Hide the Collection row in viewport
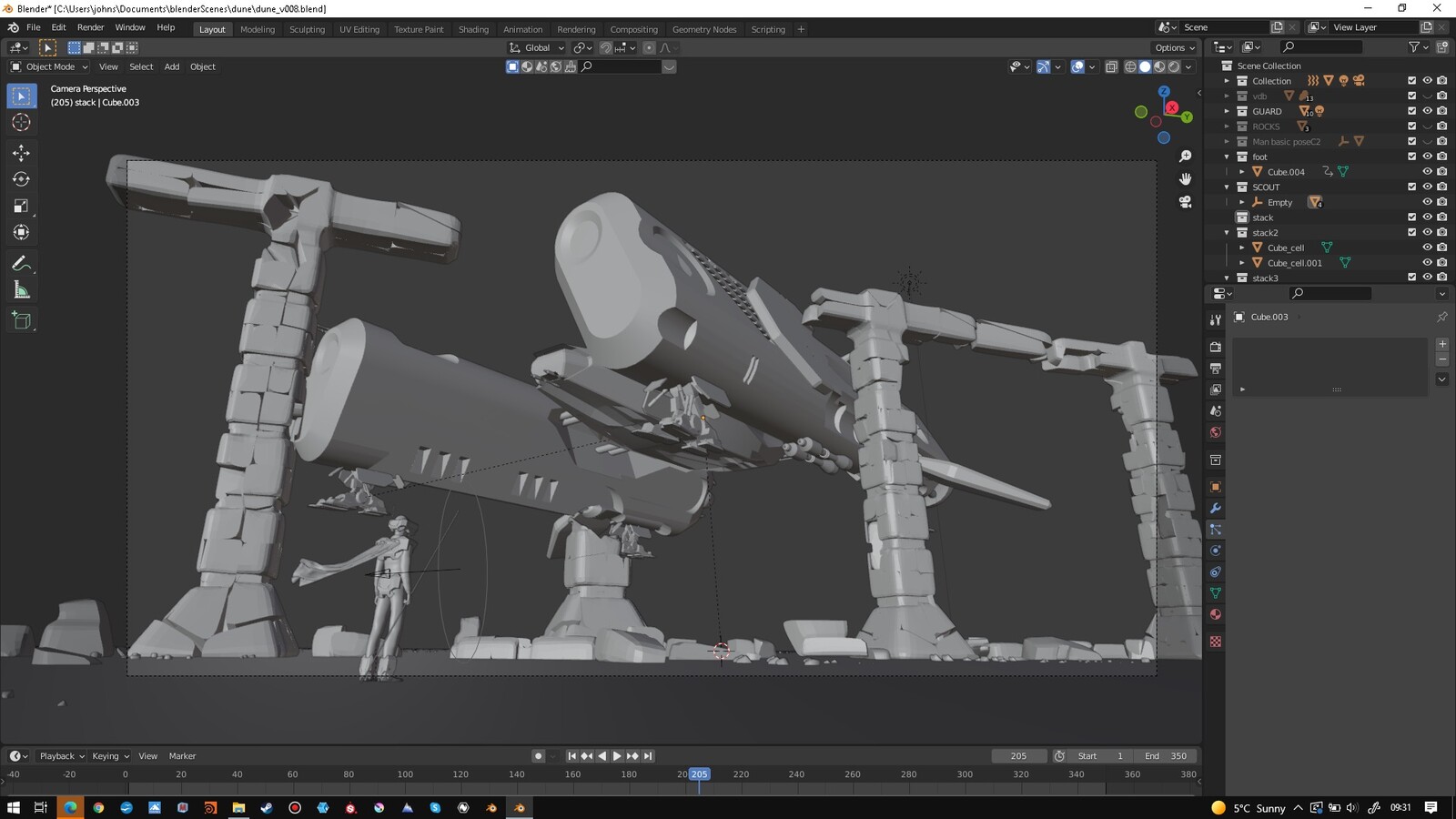 [1427, 81]
